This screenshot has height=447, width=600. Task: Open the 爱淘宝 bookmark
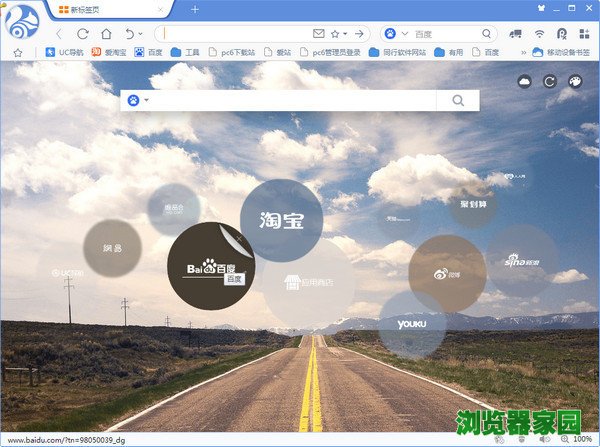109,52
